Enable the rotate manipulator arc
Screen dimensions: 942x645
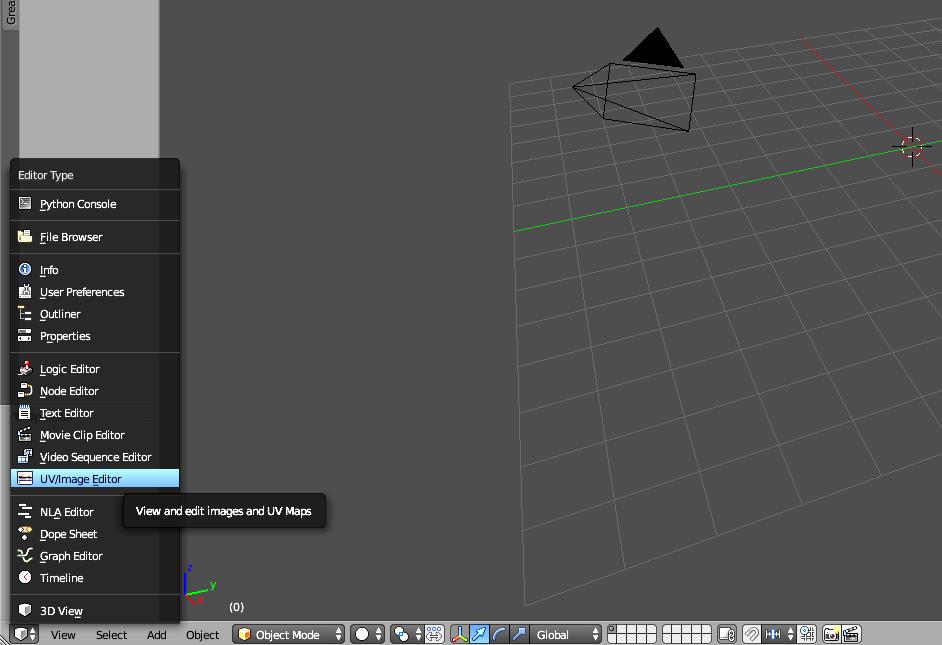pyautogui.click(x=499, y=634)
